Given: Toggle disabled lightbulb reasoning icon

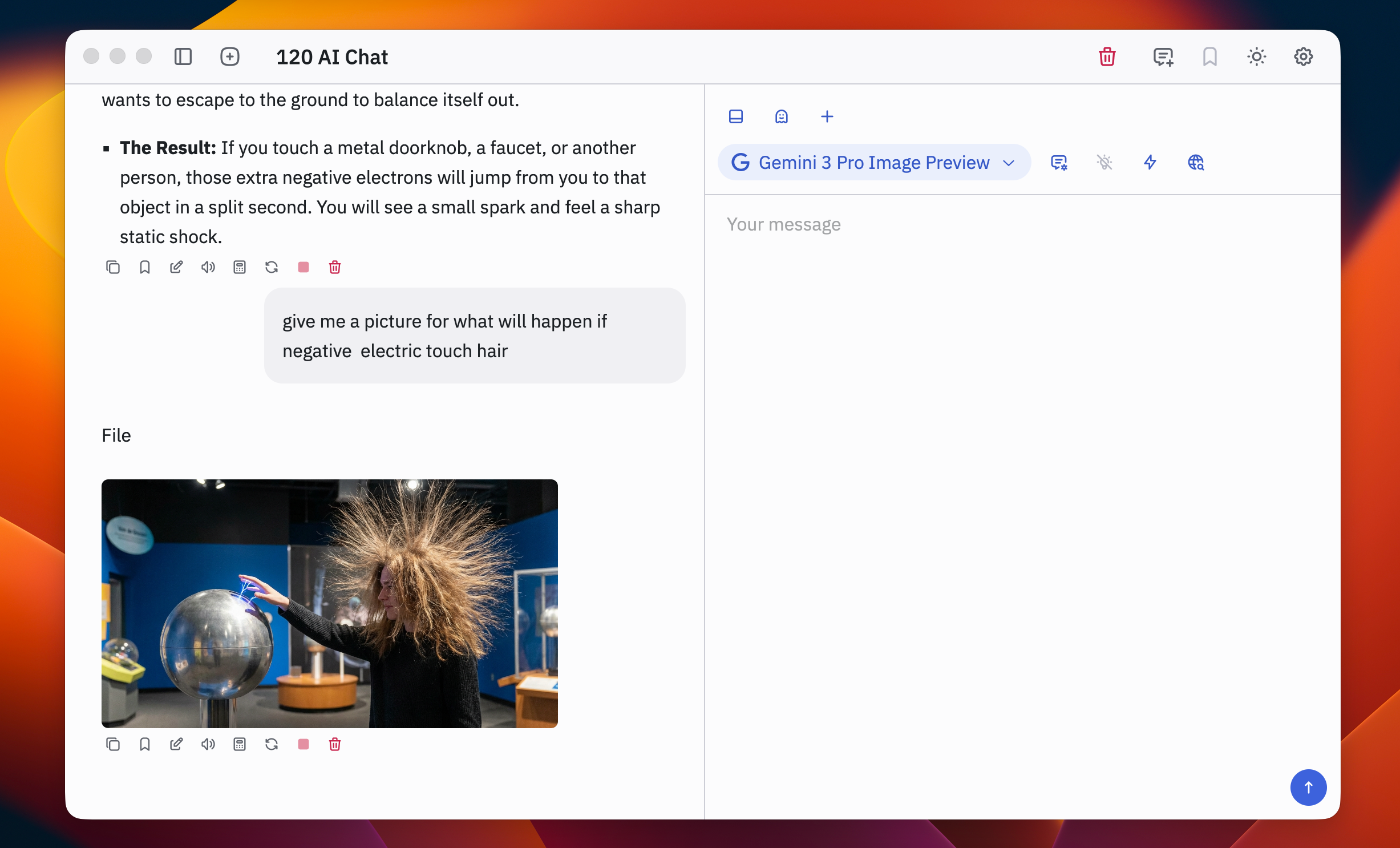Looking at the screenshot, I should click(x=1104, y=163).
